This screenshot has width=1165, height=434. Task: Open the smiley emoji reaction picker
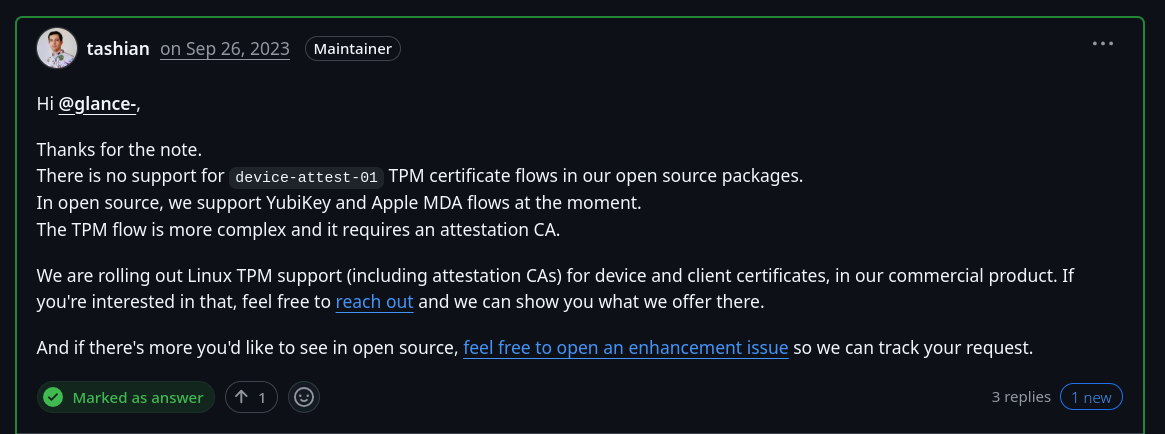point(304,397)
